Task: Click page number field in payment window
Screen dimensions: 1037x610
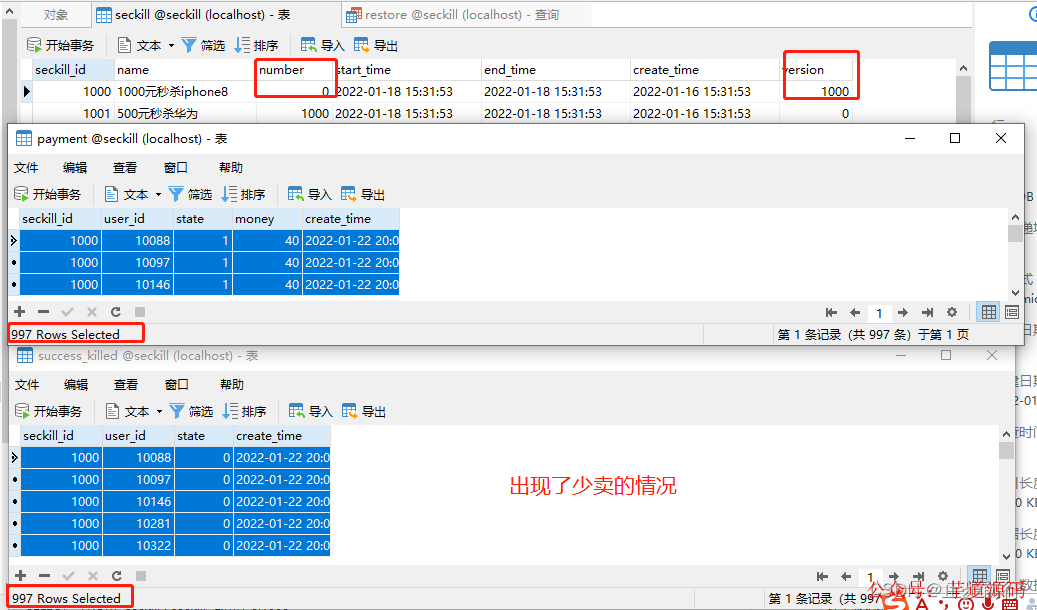Action: pos(879,312)
